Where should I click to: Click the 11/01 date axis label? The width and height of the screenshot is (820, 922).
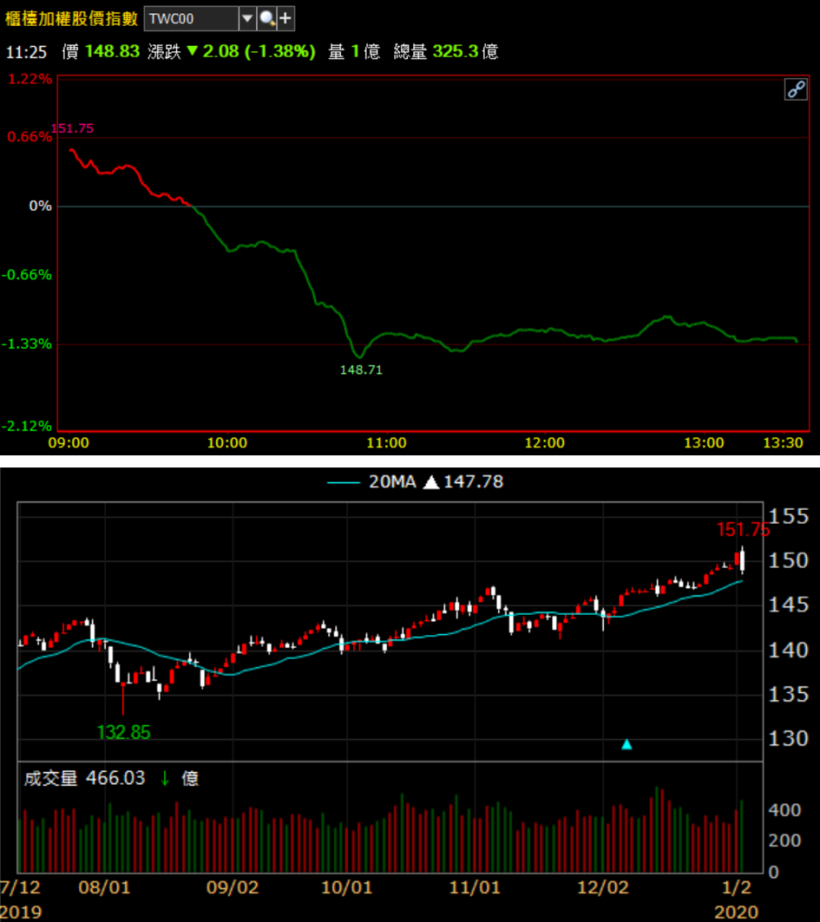[x=474, y=887]
